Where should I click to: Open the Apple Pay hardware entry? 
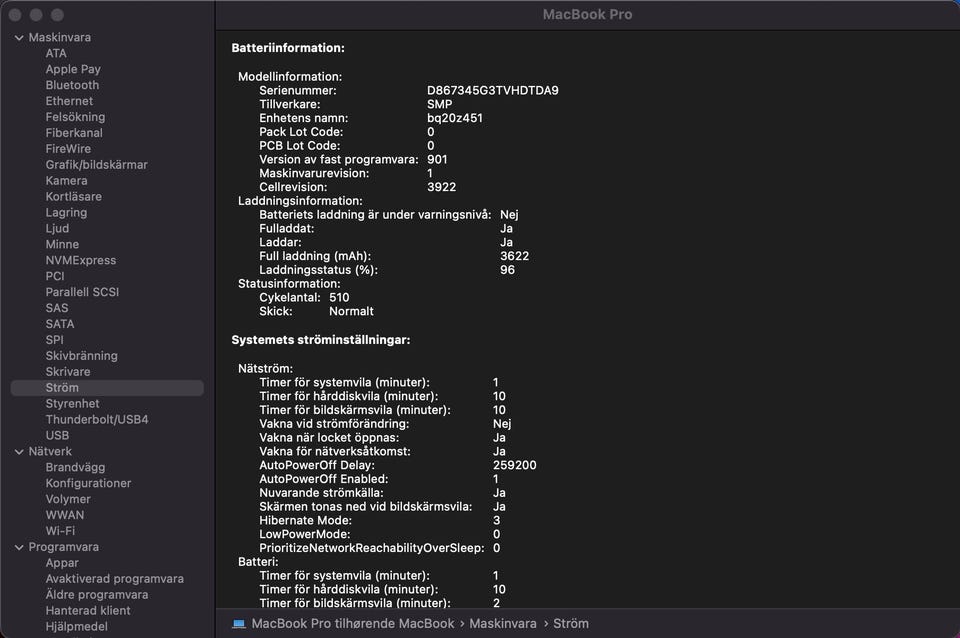(73, 69)
